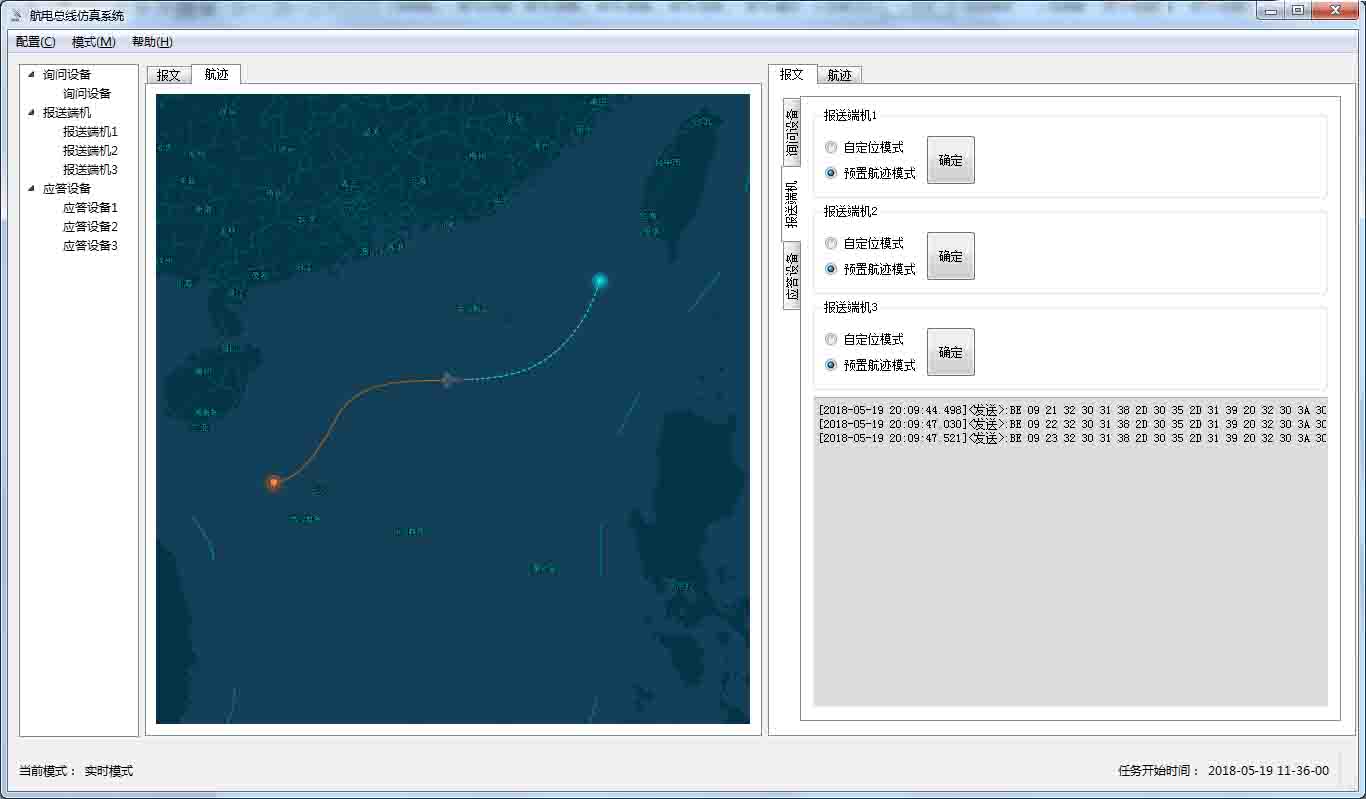Click the cyan track end marker on map

[x=599, y=281]
